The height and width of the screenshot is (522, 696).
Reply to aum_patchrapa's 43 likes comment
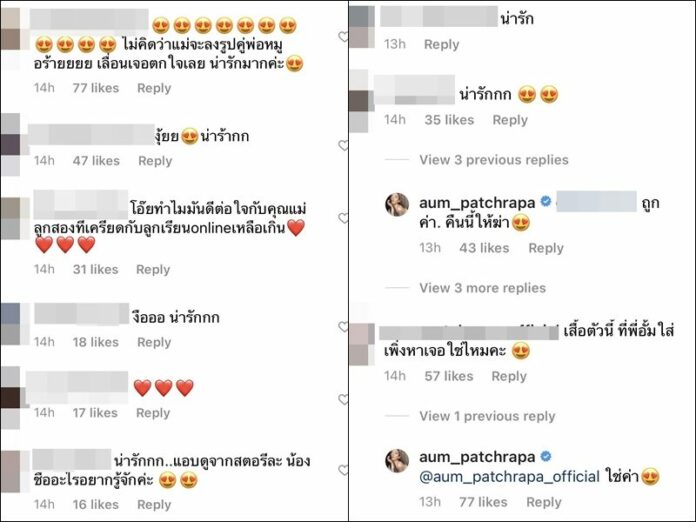click(x=546, y=248)
